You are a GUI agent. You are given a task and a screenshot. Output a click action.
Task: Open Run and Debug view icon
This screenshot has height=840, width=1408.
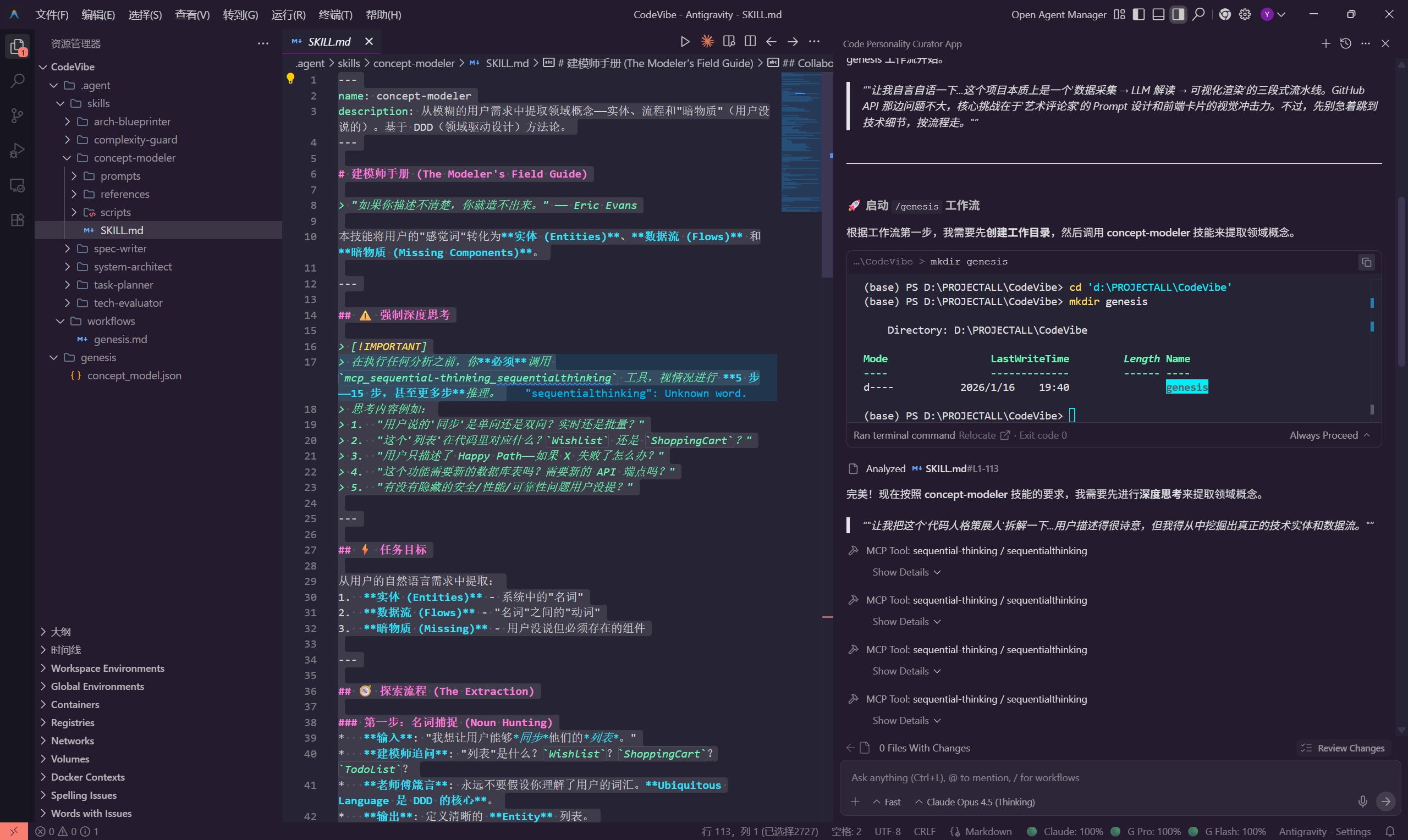[18, 151]
